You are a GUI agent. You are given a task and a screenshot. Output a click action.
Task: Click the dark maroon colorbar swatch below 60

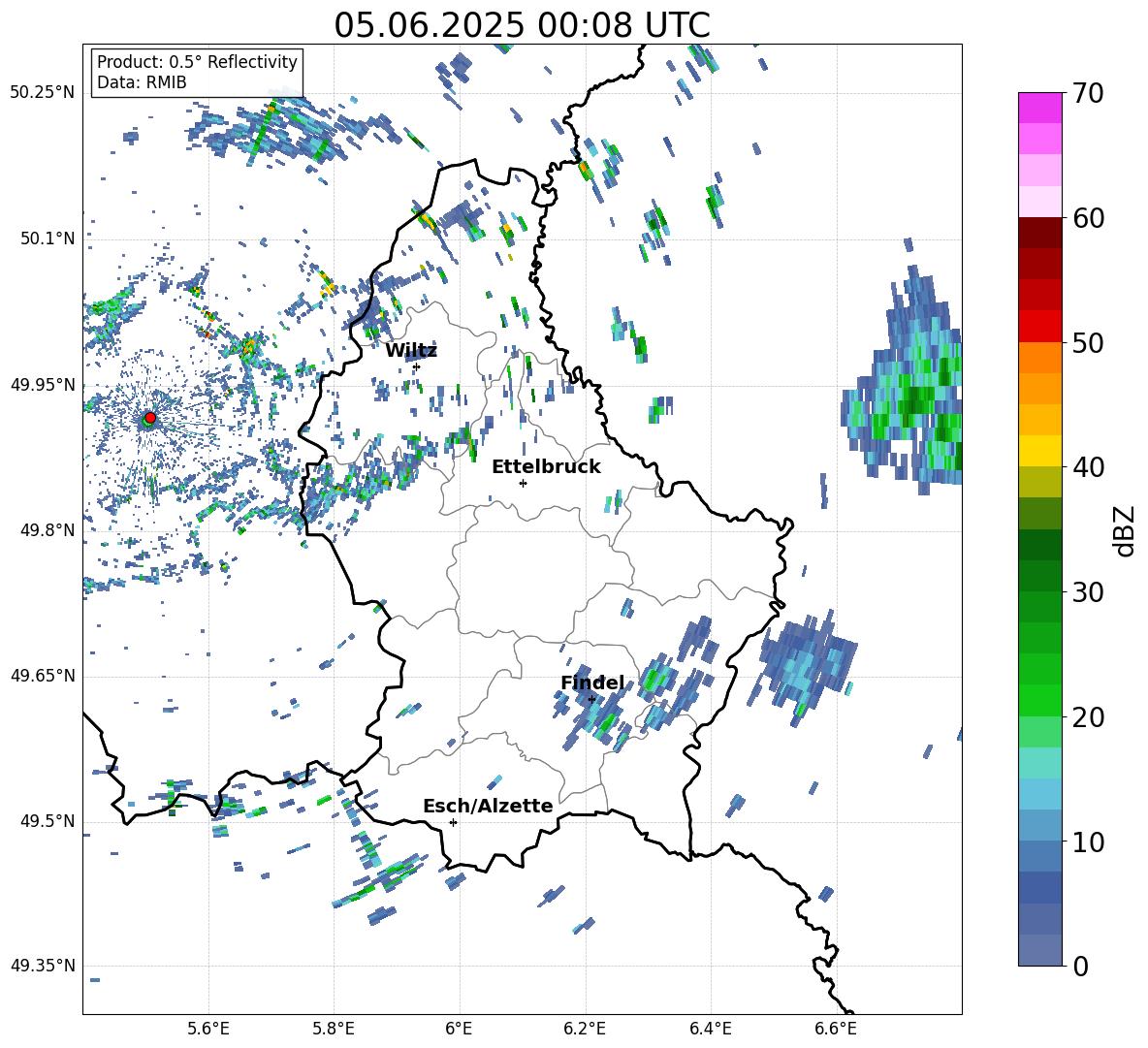[x=1039, y=233]
